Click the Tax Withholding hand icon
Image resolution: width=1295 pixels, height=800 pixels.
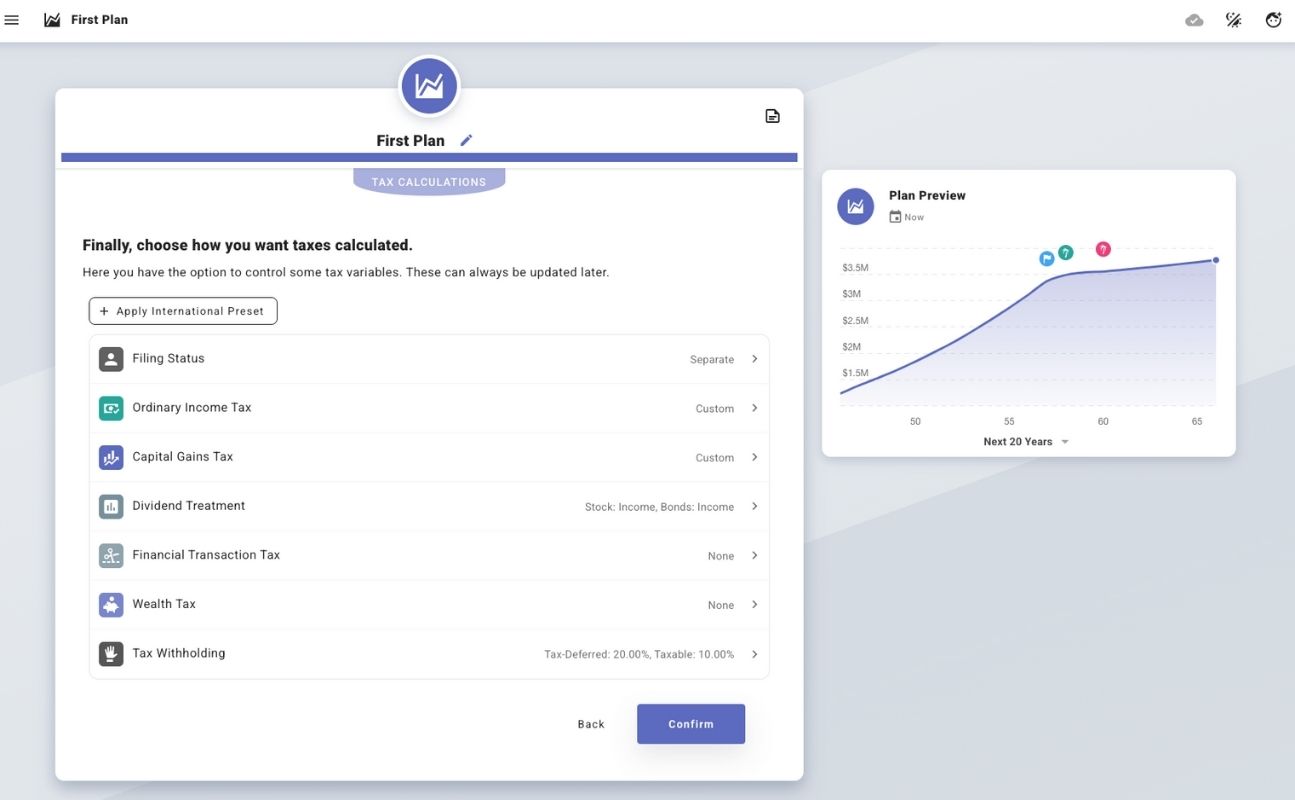pos(111,654)
